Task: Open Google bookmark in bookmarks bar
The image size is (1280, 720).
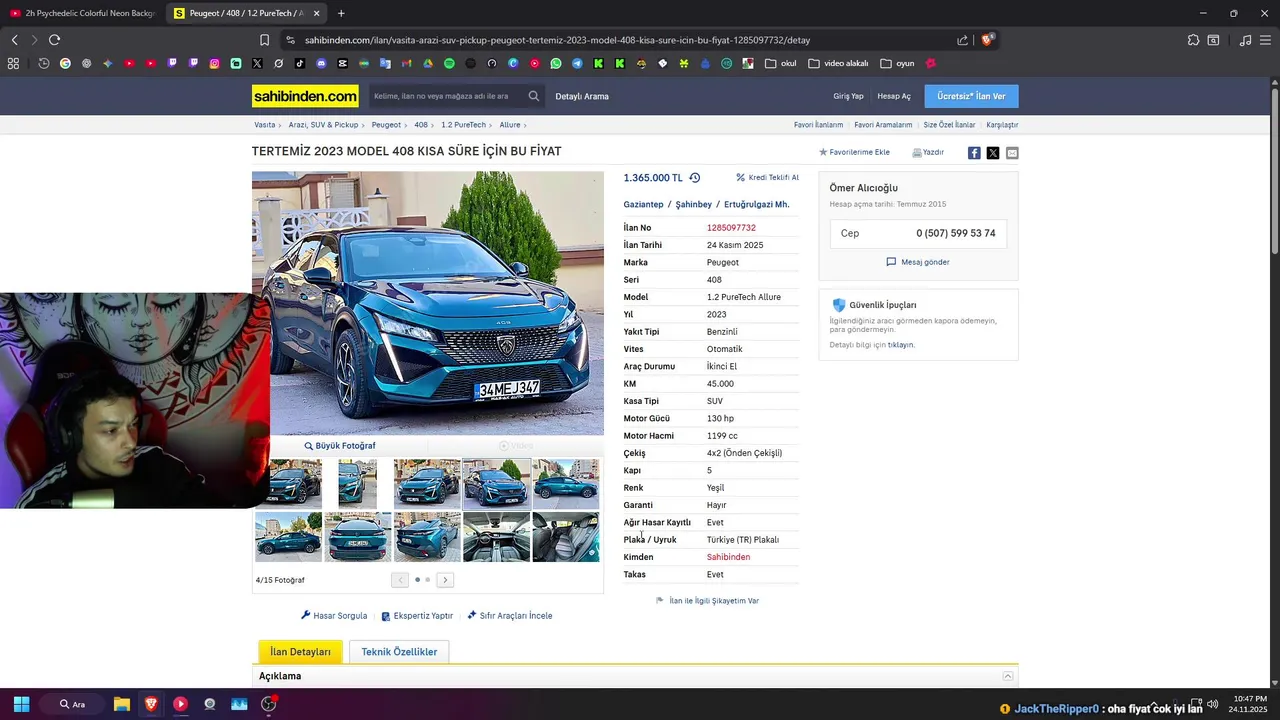Action: (65, 63)
